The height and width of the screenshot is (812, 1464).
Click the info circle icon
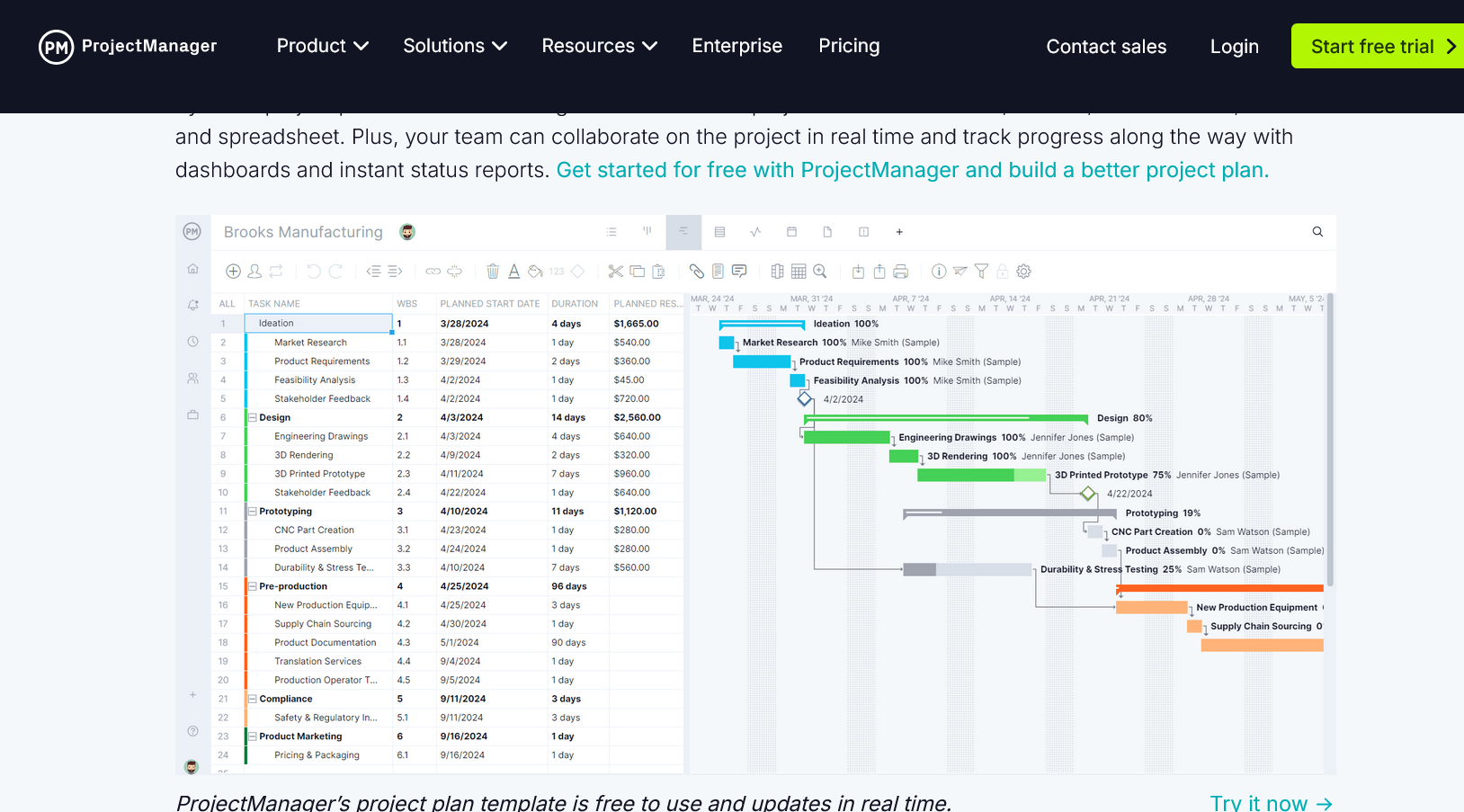tap(939, 272)
